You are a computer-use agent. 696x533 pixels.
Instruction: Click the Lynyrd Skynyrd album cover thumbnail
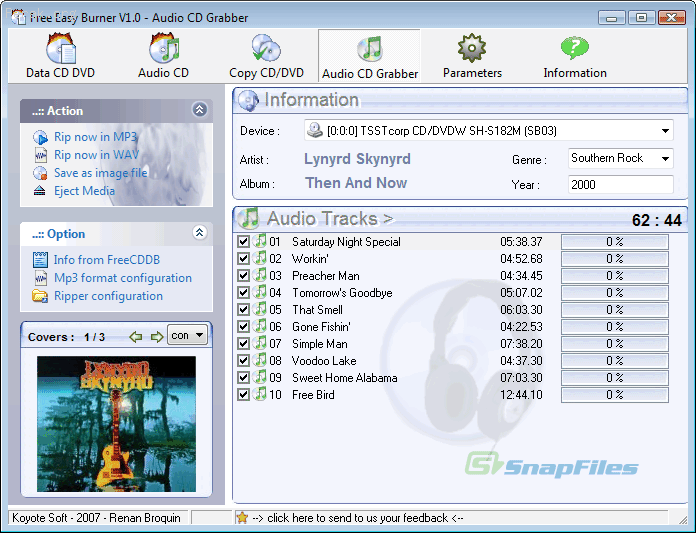coord(116,424)
